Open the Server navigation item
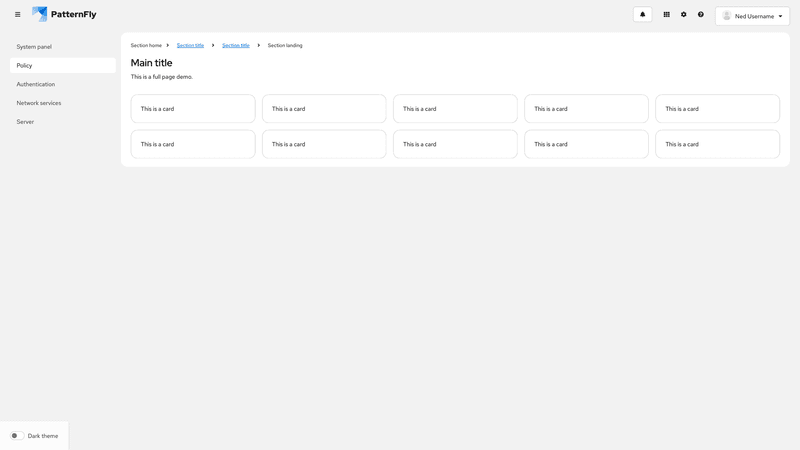This screenshot has width=800, height=450. pos(25,122)
